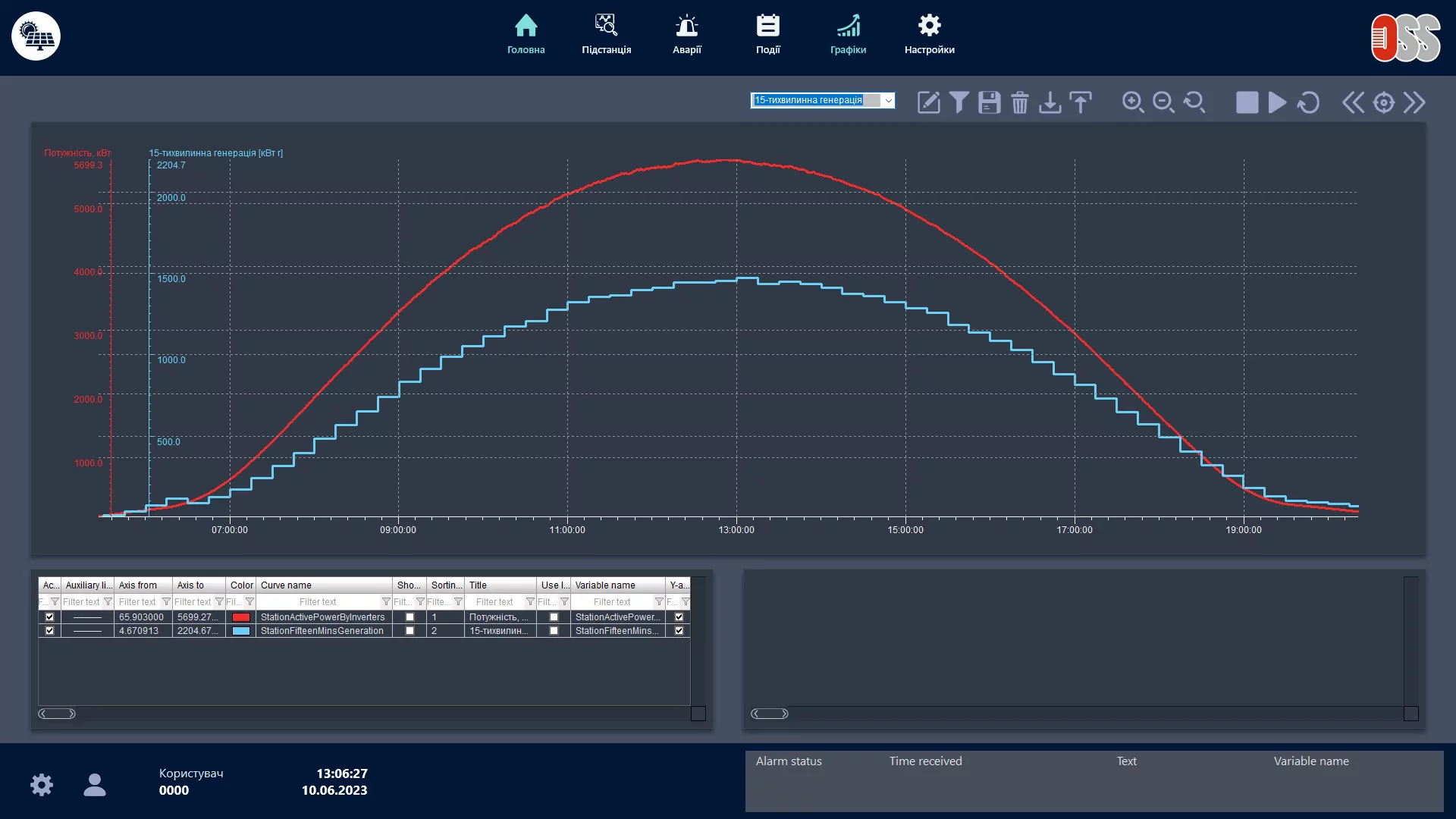Screen dimensions: 1456x819
Task: Stop the chart updating
Action: pyautogui.click(x=1247, y=102)
